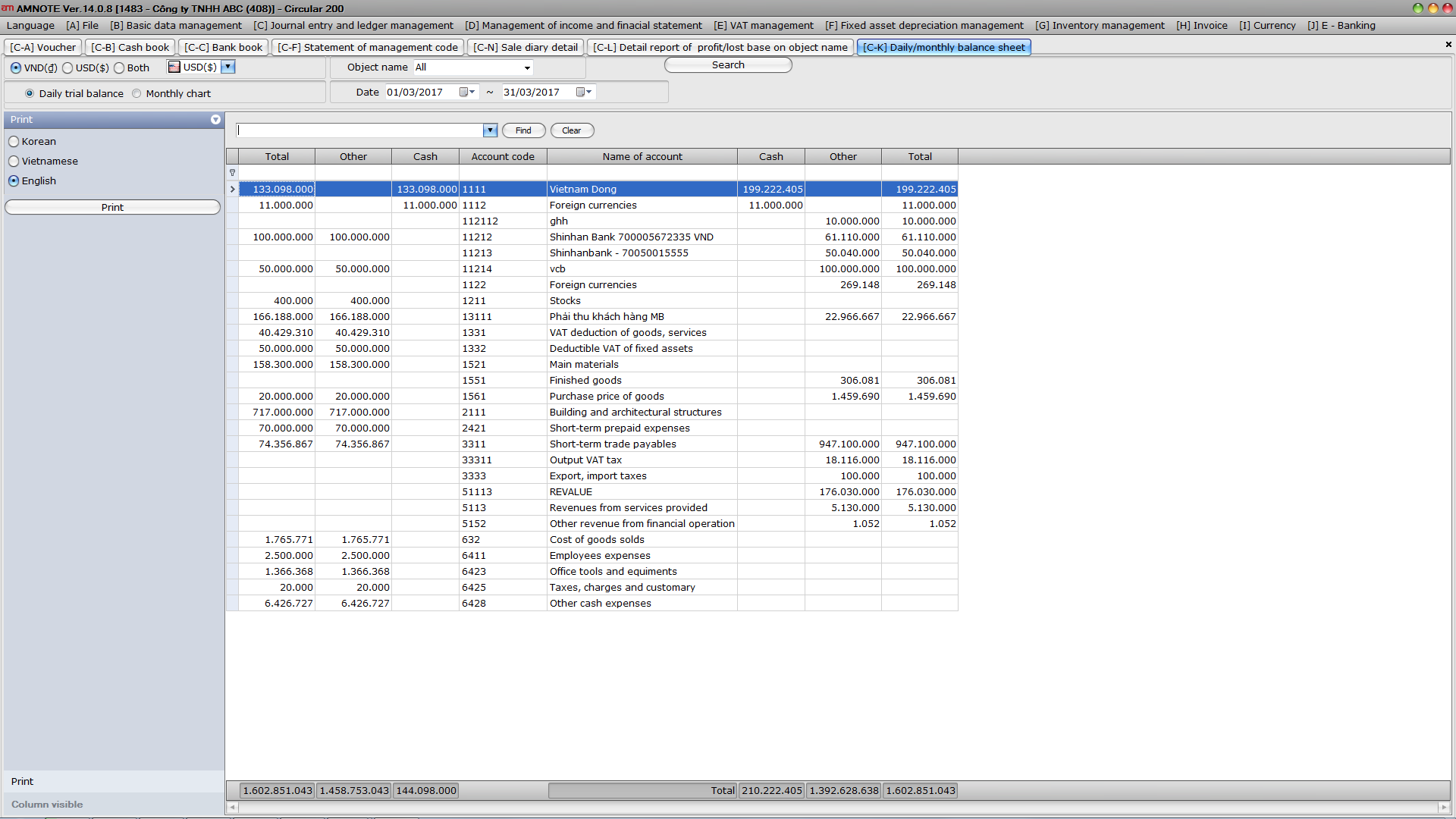1456x819 pixels.
Task: Expand the Object name dropdown
Action: click(527, 68)
